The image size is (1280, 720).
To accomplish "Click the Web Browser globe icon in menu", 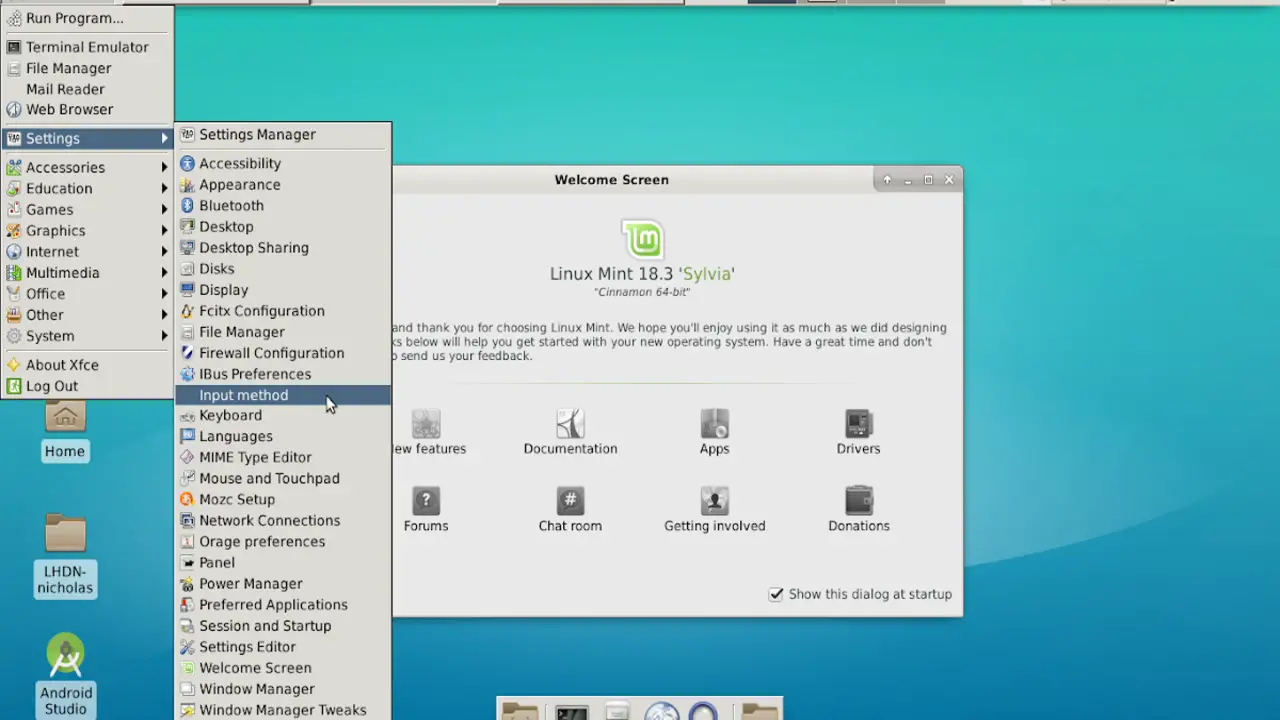I will coord(14,109).
